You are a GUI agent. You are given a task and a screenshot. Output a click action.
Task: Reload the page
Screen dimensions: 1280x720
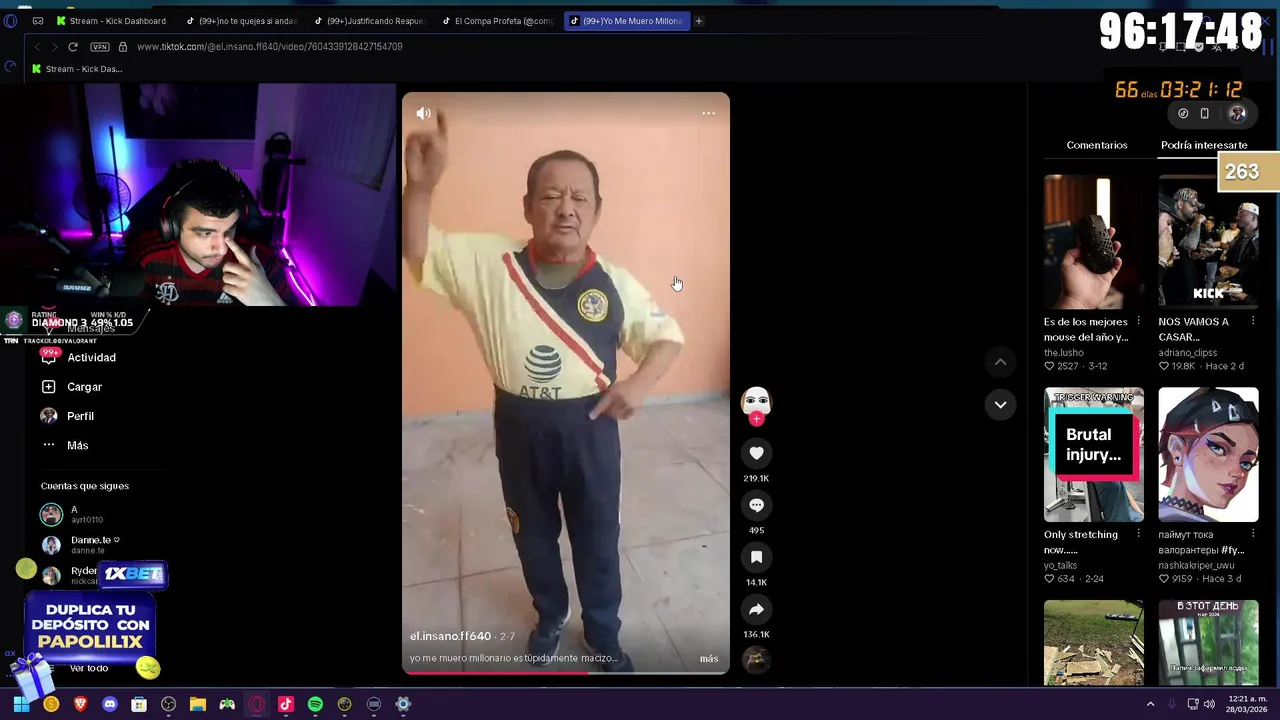73,47
